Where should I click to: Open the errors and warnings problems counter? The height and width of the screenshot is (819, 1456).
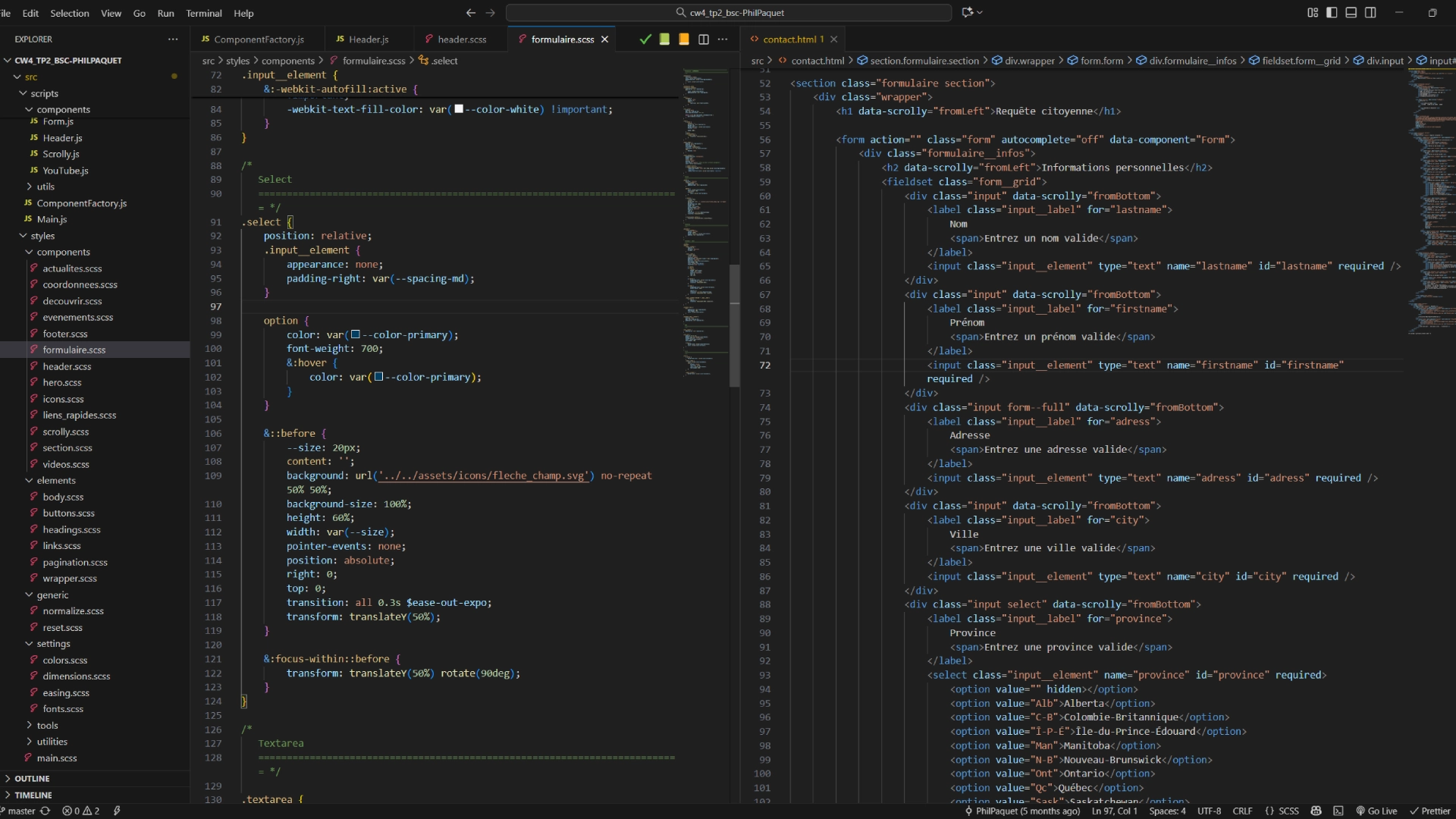81,811
